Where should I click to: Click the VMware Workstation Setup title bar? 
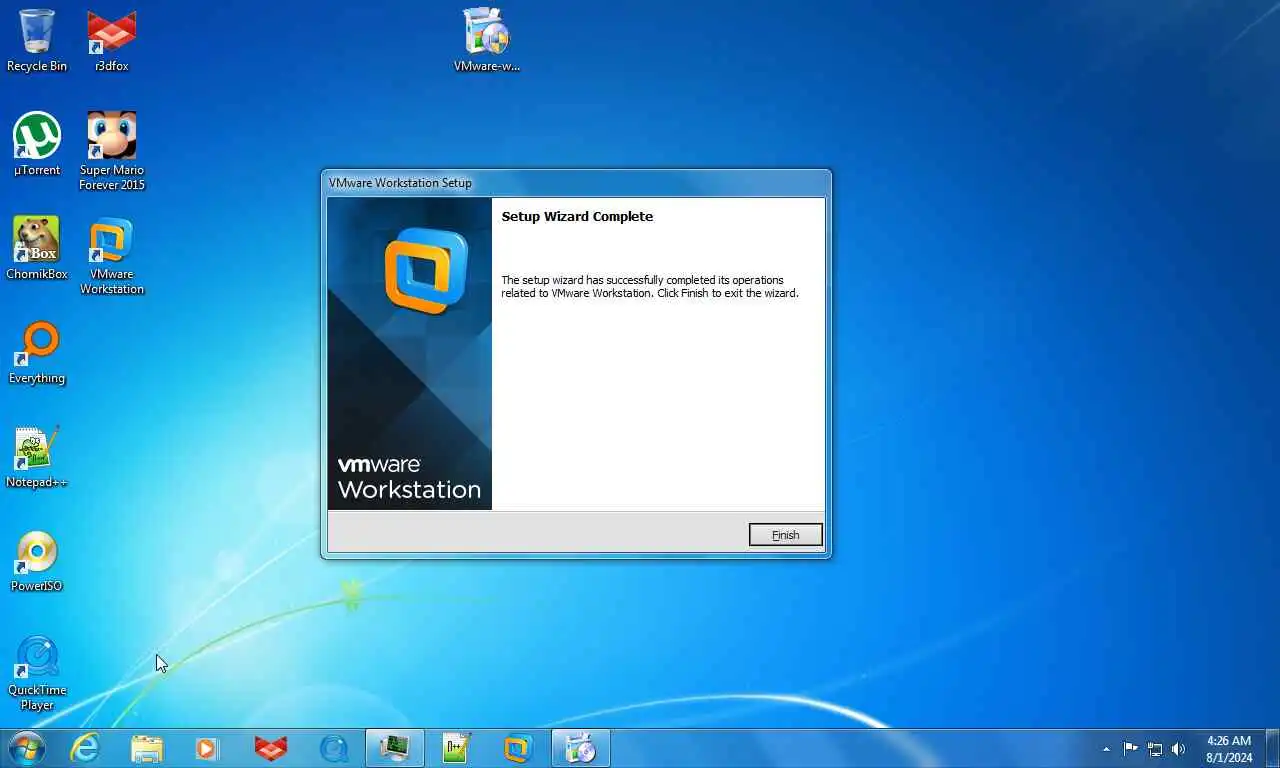(x=576, y=183)
